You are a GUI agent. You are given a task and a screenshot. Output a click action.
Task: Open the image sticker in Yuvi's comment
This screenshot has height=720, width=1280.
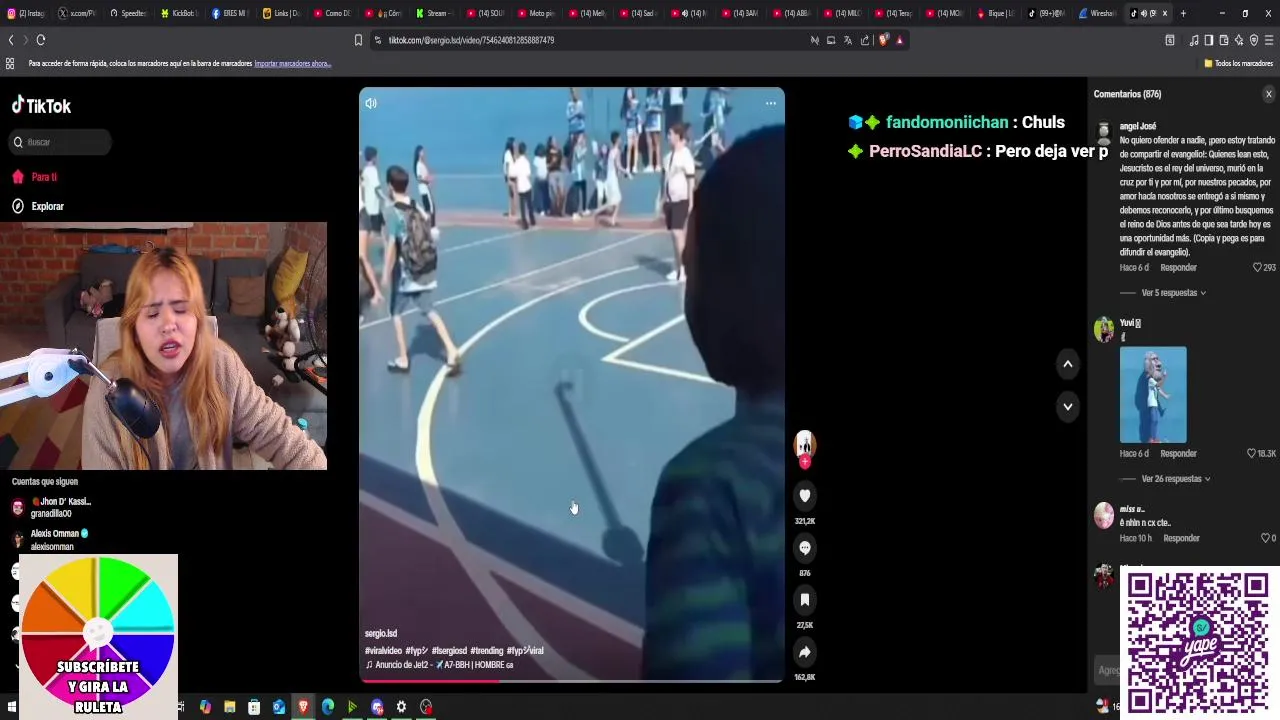(1153, 395)
